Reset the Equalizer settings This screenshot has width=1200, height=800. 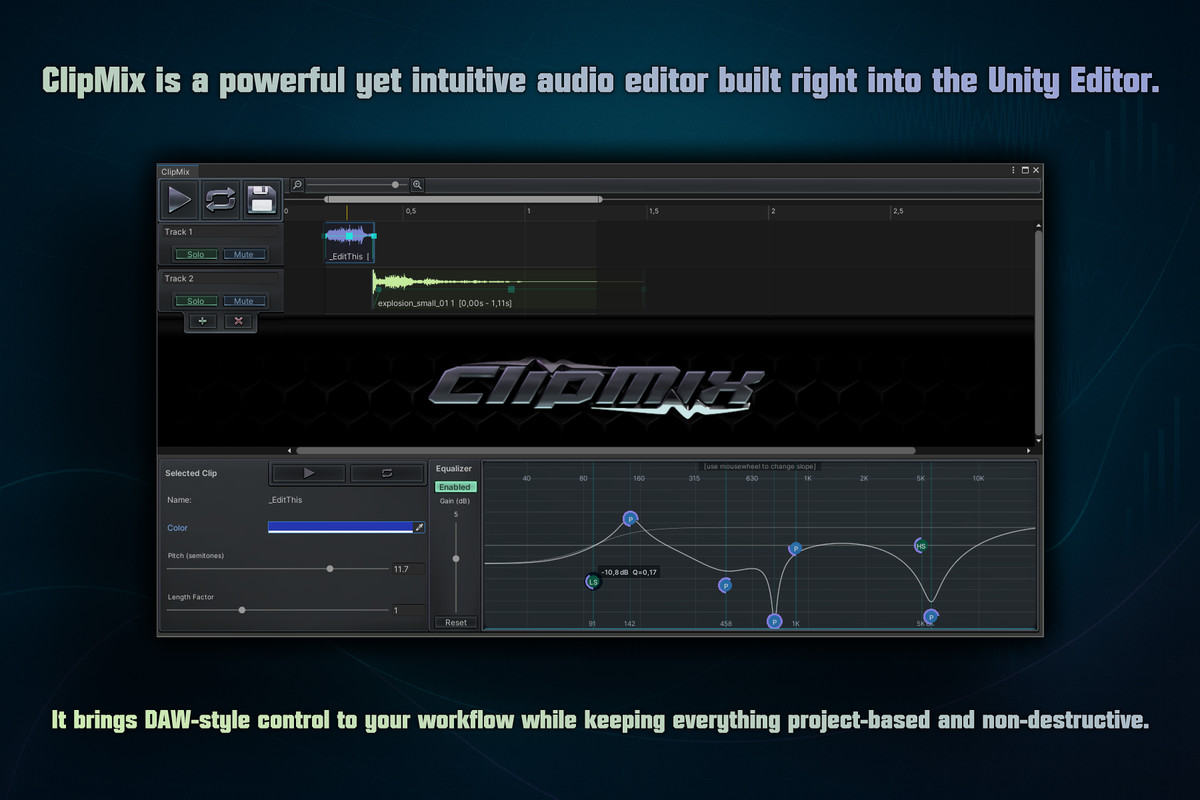click(x=455, y=621)
